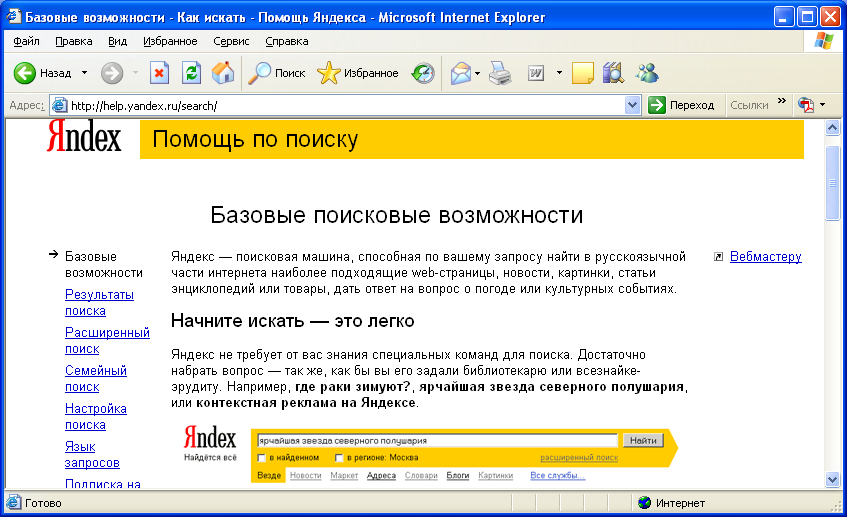The height and width of the screenshot is (517, 847).
Task: Select the Адреса tab in example
Action: [381, 475]
